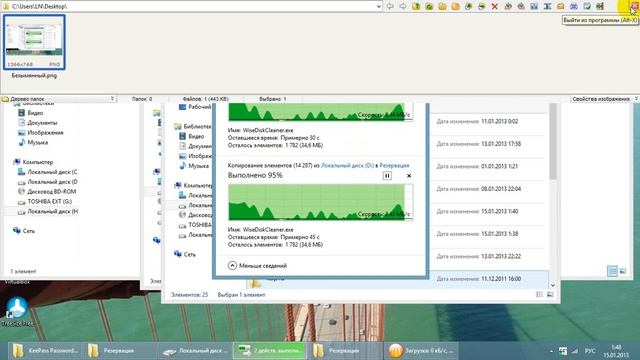Open the Загрузки 0 кБ/с taskbar button
This screenshot has height=360, width=640.
(421, 351)
